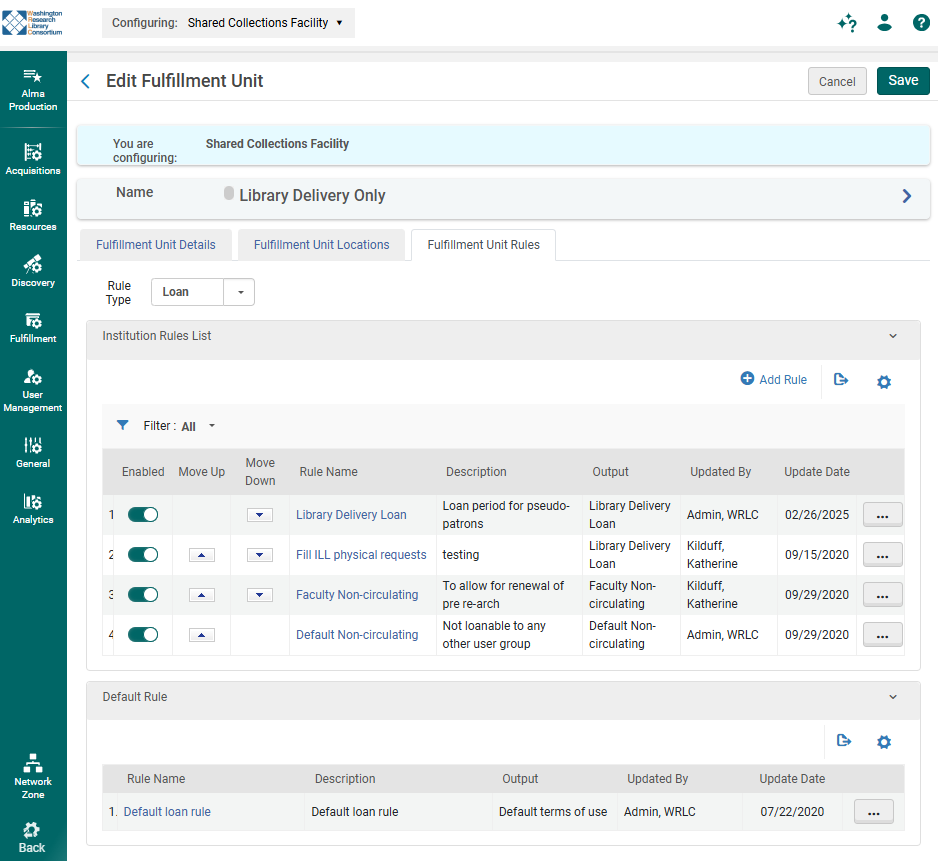938x861 pixels.
Task: Open the Rule Type Loan dropdown
Action: click(x=240, y=292)
